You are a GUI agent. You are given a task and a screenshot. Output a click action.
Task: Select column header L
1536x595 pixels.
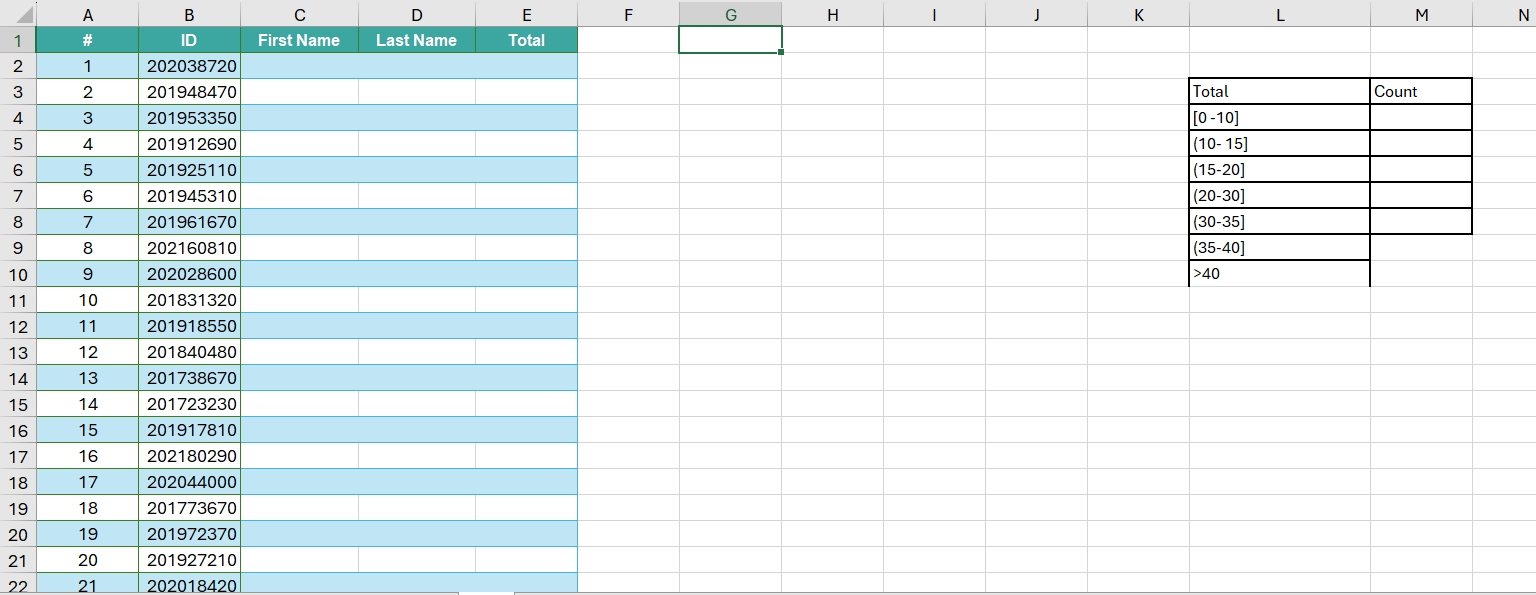(1280, 13)
